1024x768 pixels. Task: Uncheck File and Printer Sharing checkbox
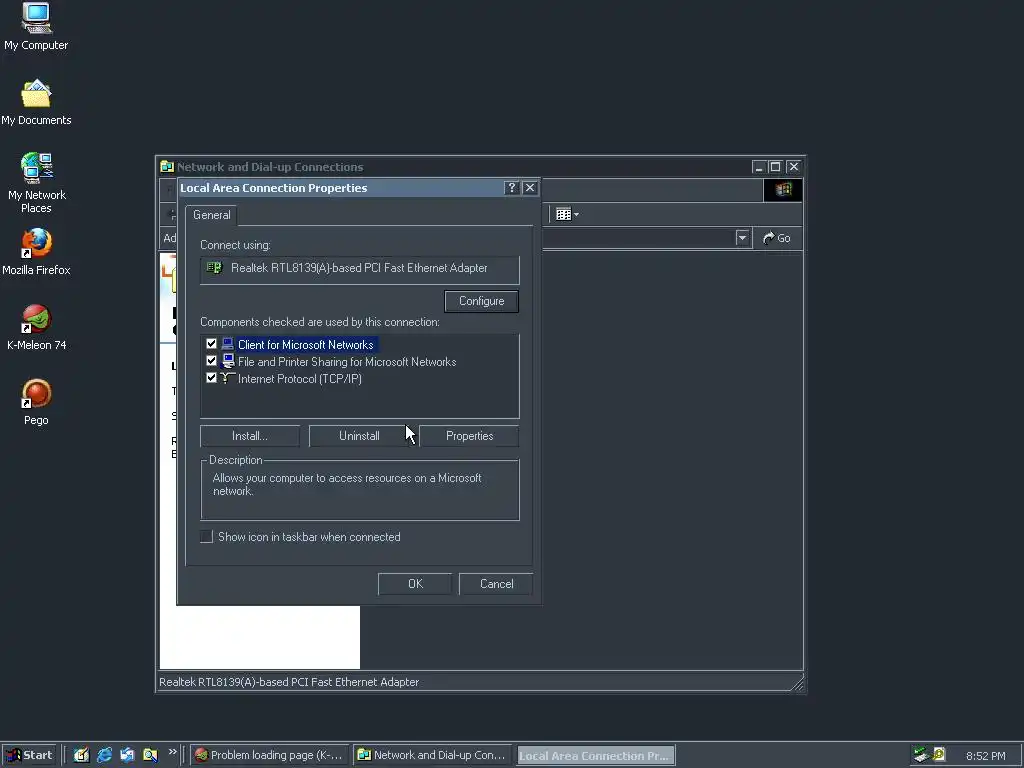[x=211, y=360]
